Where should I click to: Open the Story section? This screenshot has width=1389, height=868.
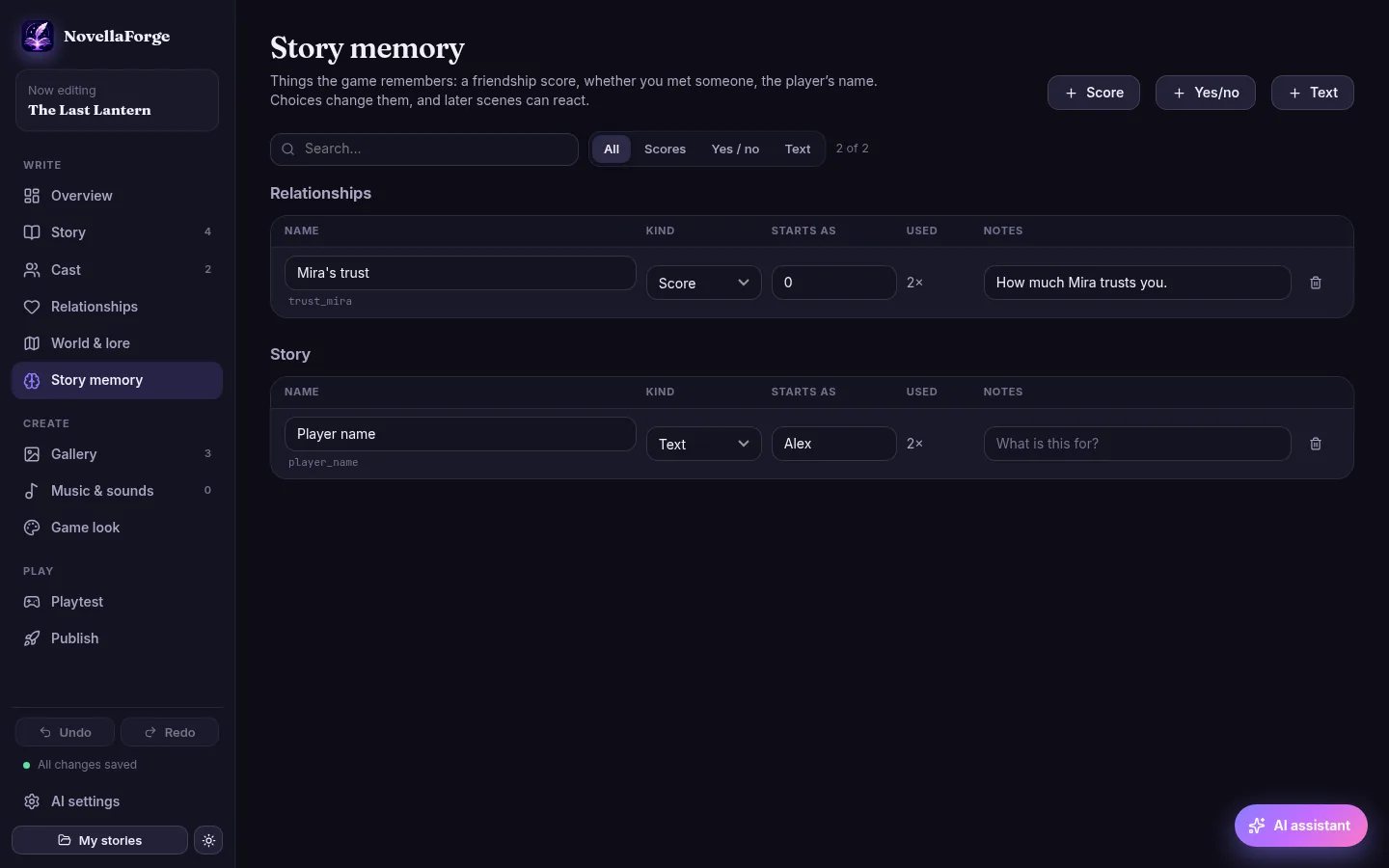[117, 232]
